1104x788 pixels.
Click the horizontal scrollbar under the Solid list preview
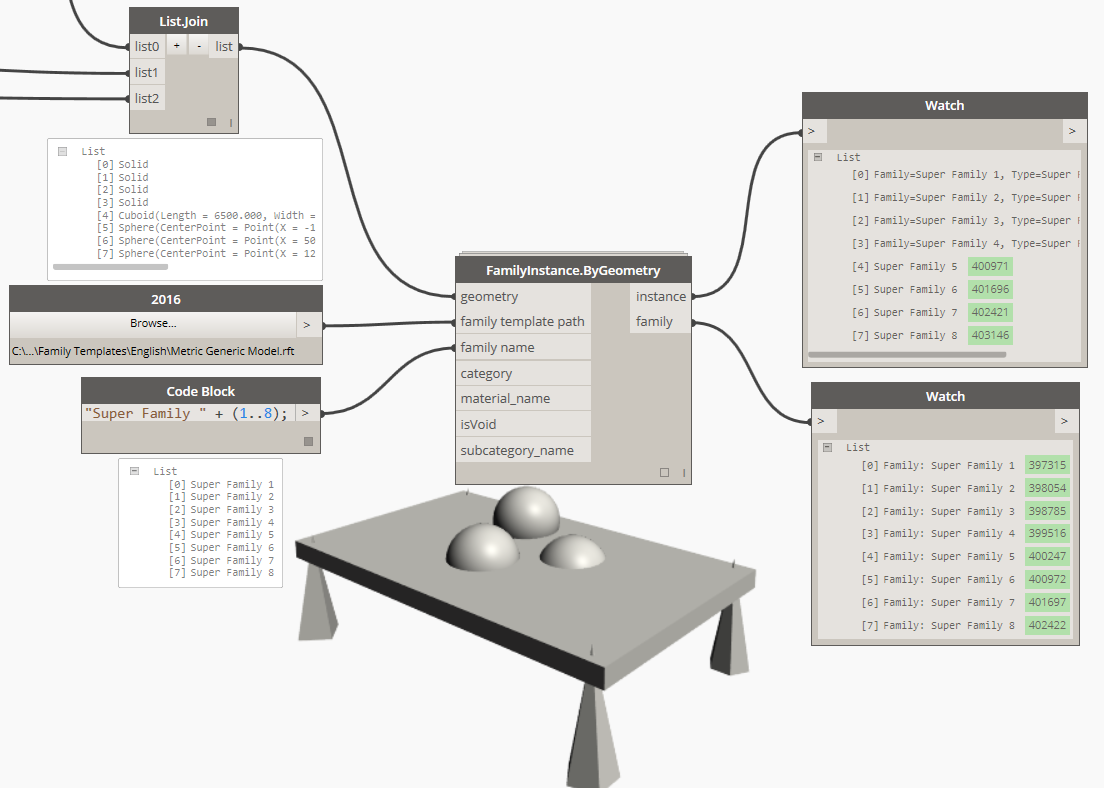[110, 267]
